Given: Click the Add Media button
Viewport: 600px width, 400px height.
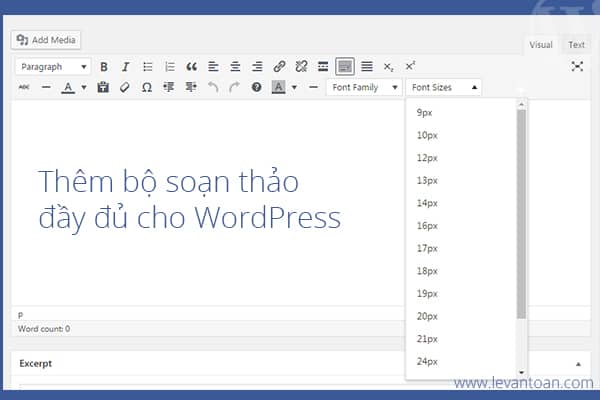Looking at the screenshot, I should click(x=46, y=40).
